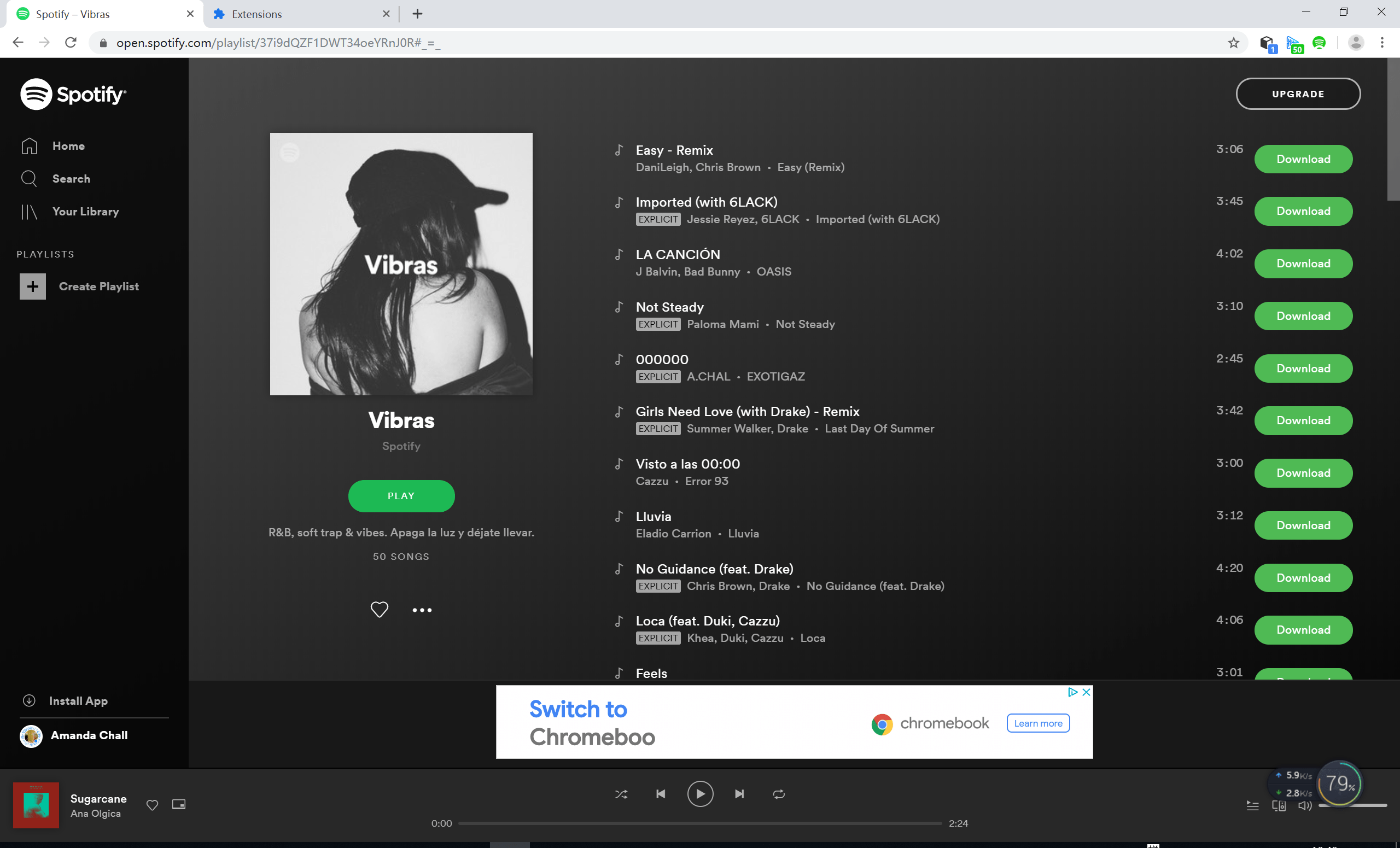Click the repeat icon in player
The image size is (1400, 848).
pos(779,794)
